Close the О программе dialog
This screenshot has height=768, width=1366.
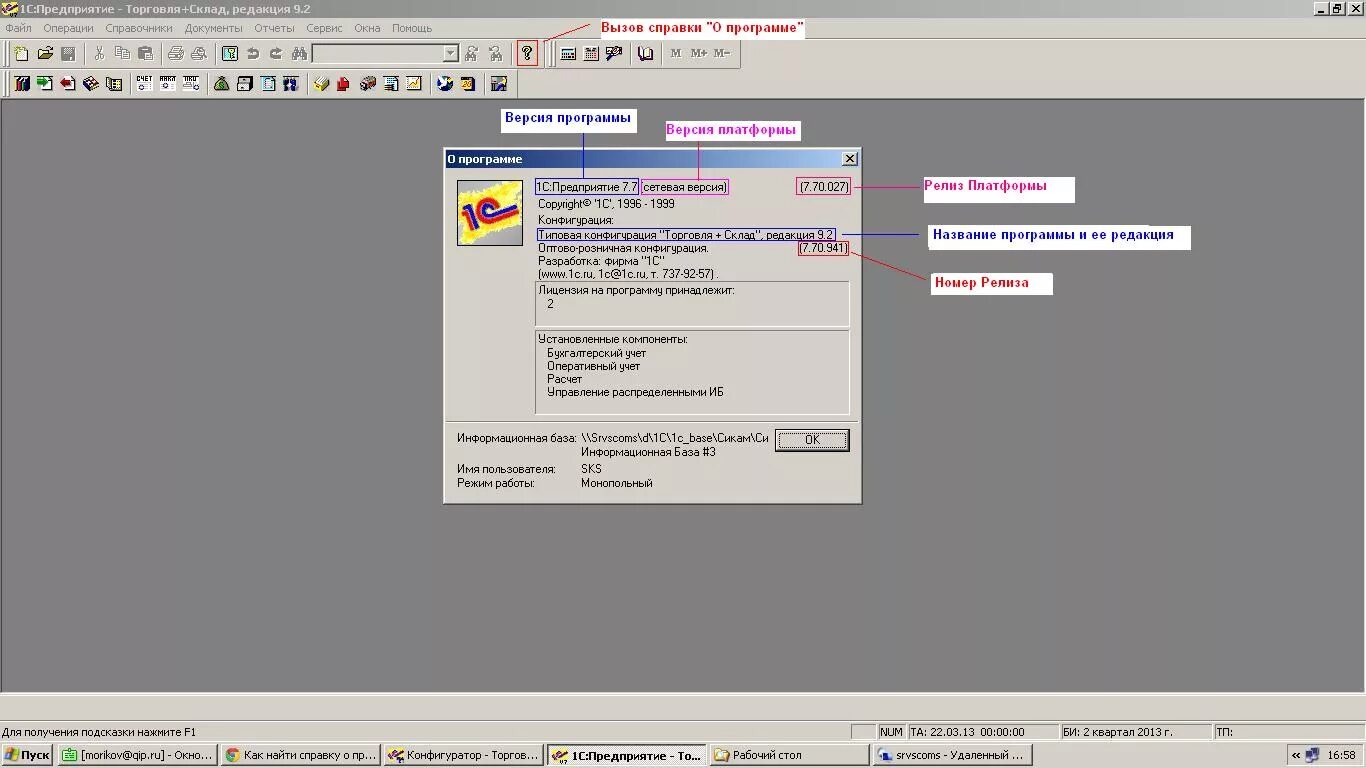click(x=849, y=159)
